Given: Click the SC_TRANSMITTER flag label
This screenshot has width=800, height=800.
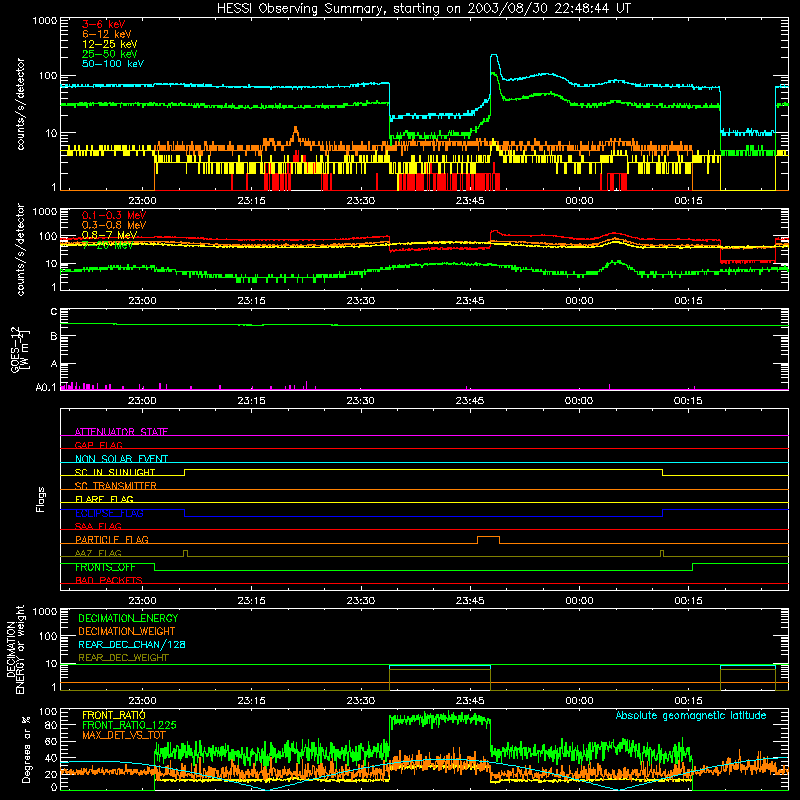Looking at the screenshot, I should pos(116,486).
